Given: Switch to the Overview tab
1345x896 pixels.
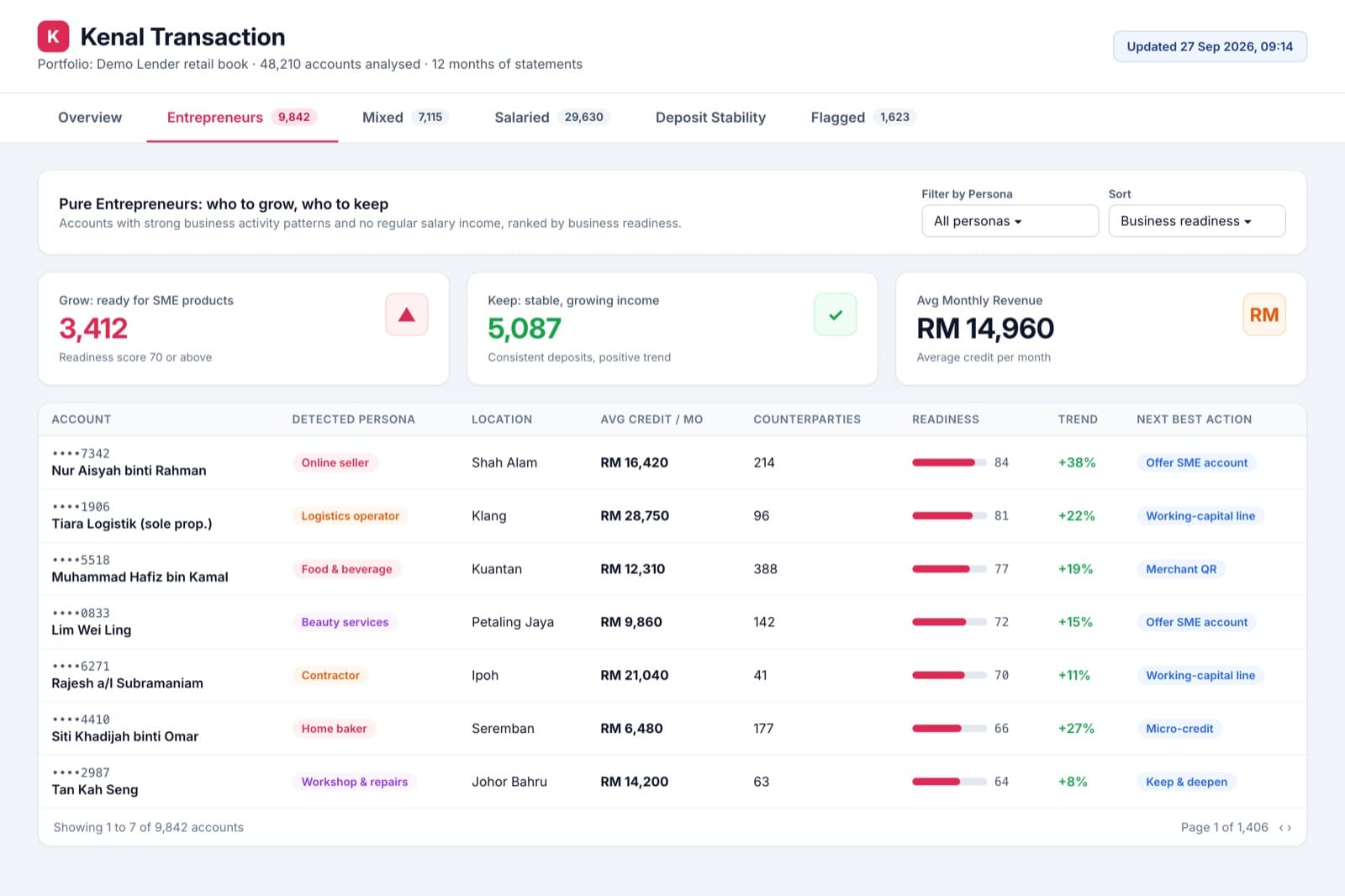Looking at the screenshot, I should click(90, 118).
